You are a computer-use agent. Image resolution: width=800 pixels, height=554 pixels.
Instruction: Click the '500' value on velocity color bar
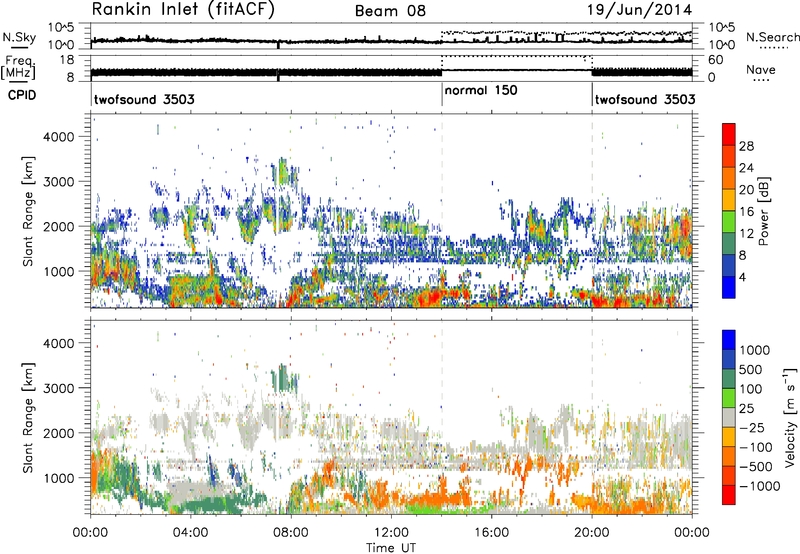pos(751,370)
